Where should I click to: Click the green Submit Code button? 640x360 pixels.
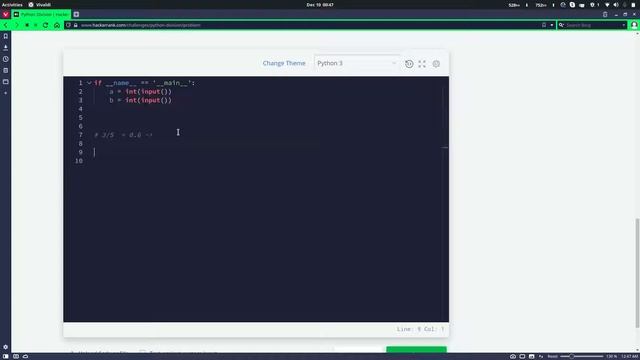point(416,349)
